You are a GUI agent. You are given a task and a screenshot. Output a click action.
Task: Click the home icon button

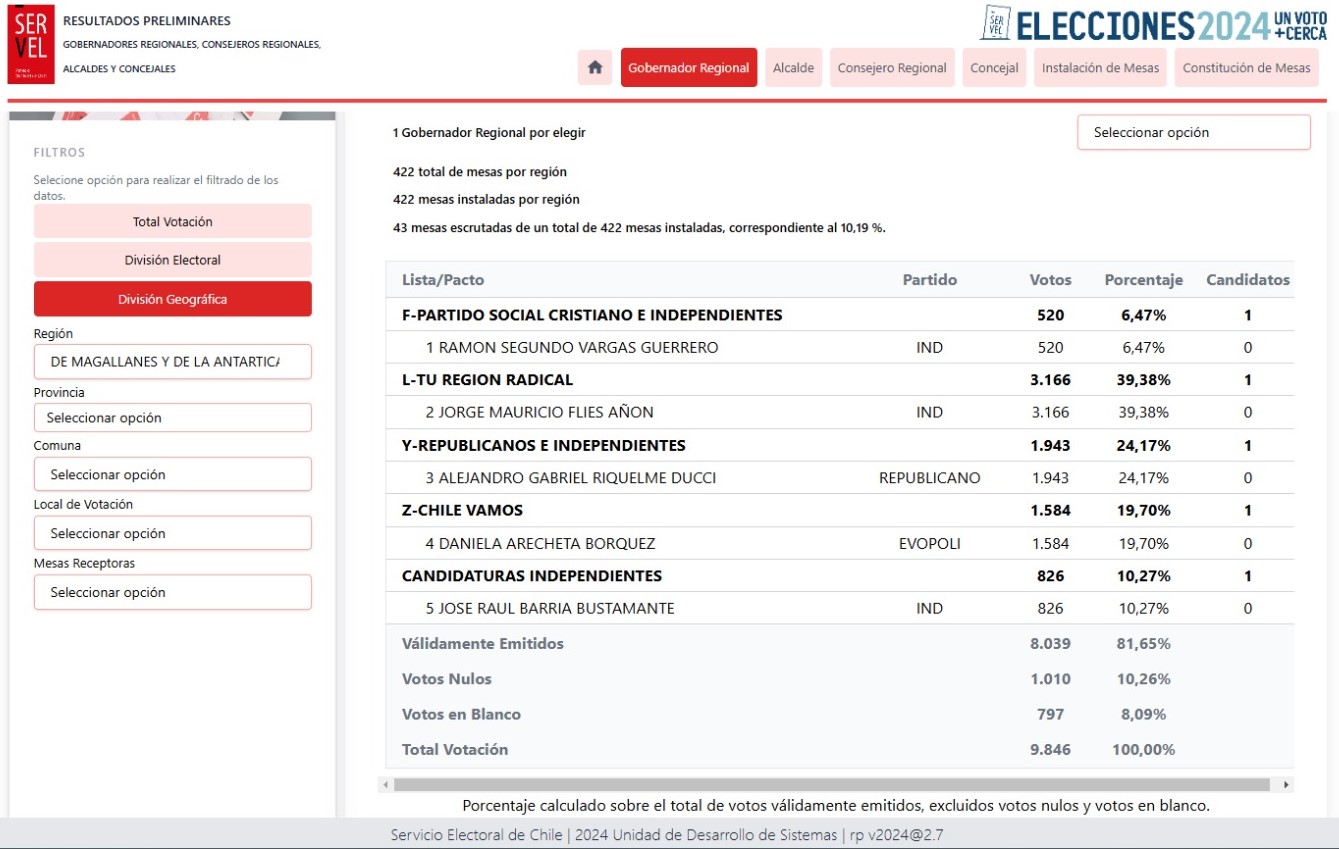point(595,68)
